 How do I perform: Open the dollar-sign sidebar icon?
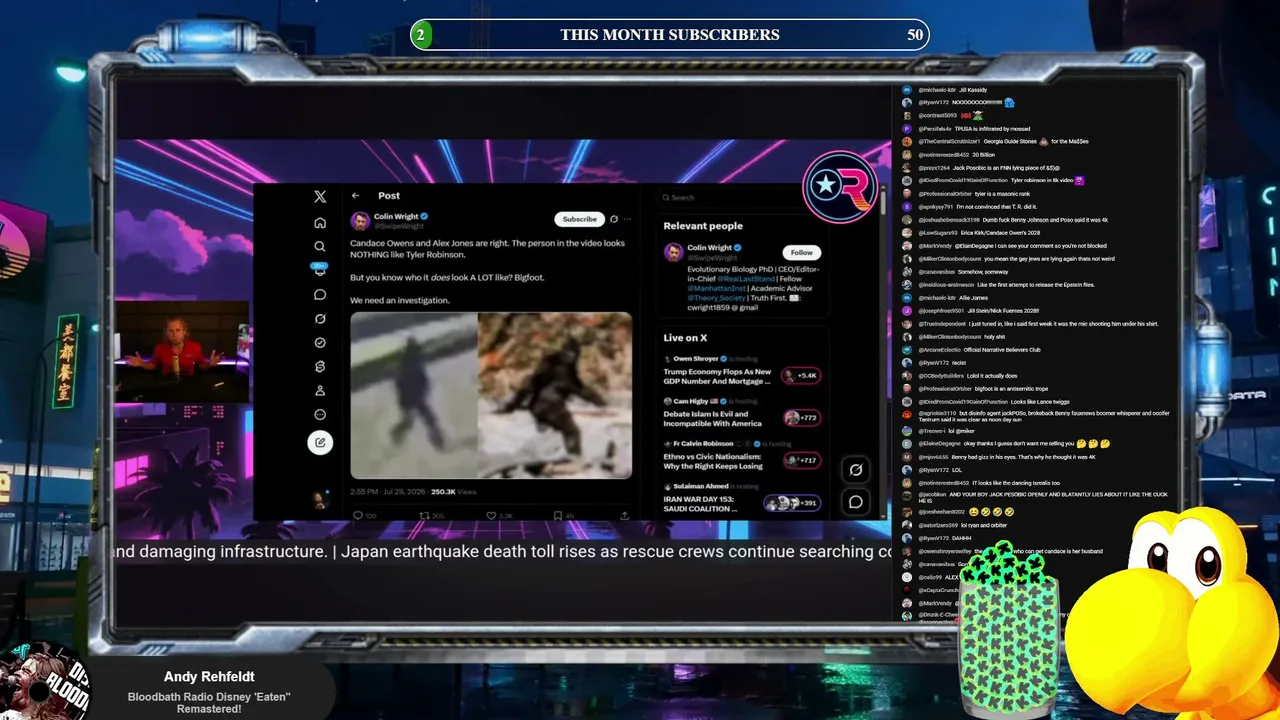[x=320, y=366]
